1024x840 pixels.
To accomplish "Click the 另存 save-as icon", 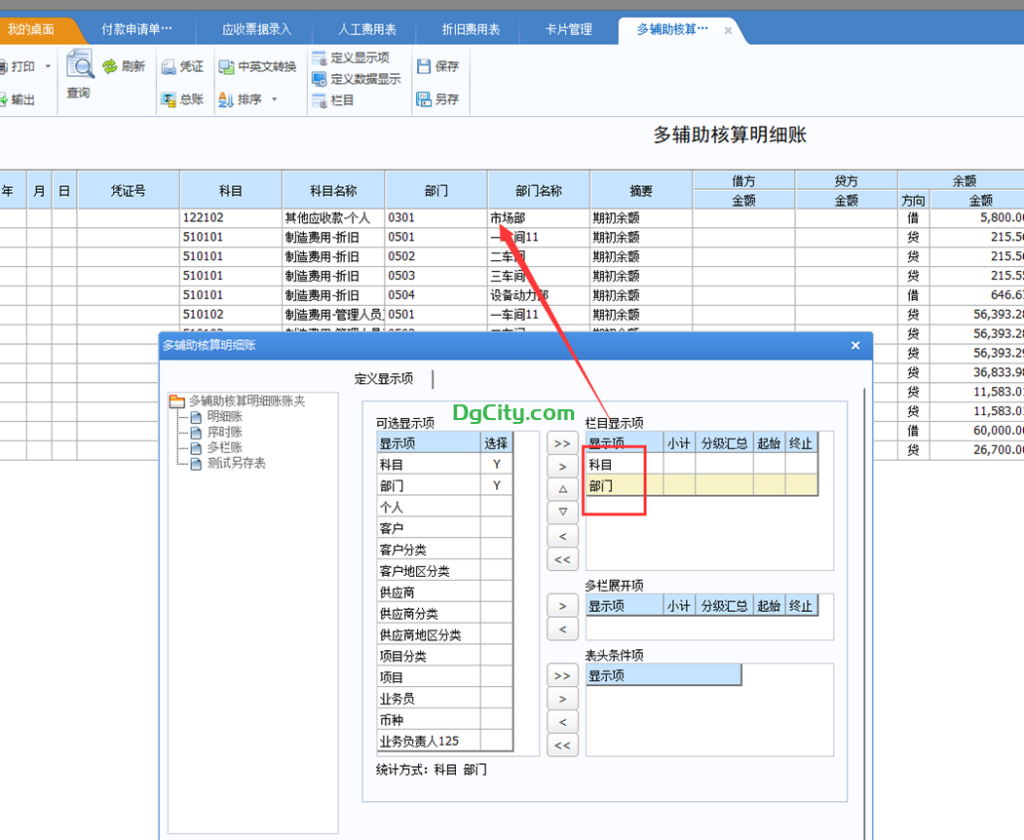I will pyautogui.click(x=423, y=99).
